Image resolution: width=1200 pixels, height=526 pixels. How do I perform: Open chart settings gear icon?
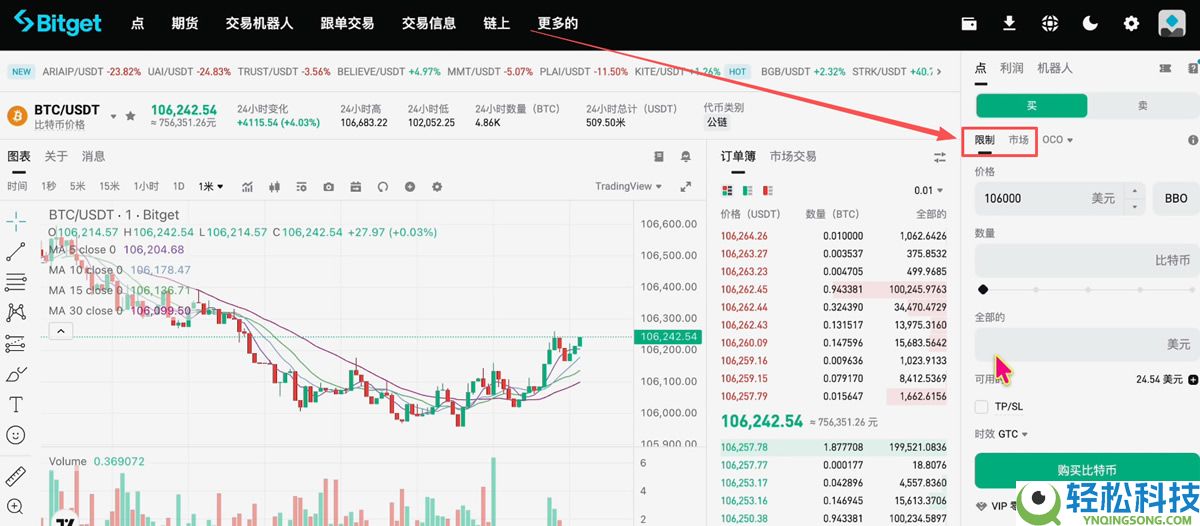[437, 186]
